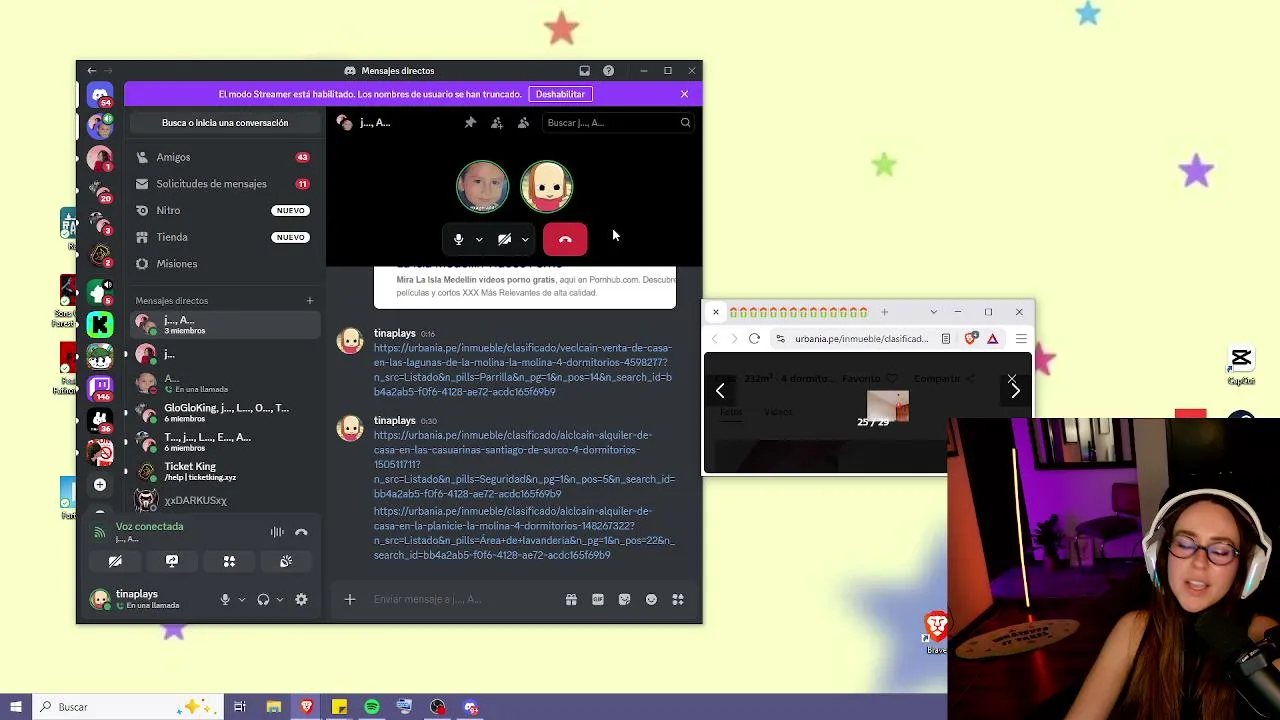Expand microphone input options in user panel

[241, 600]
